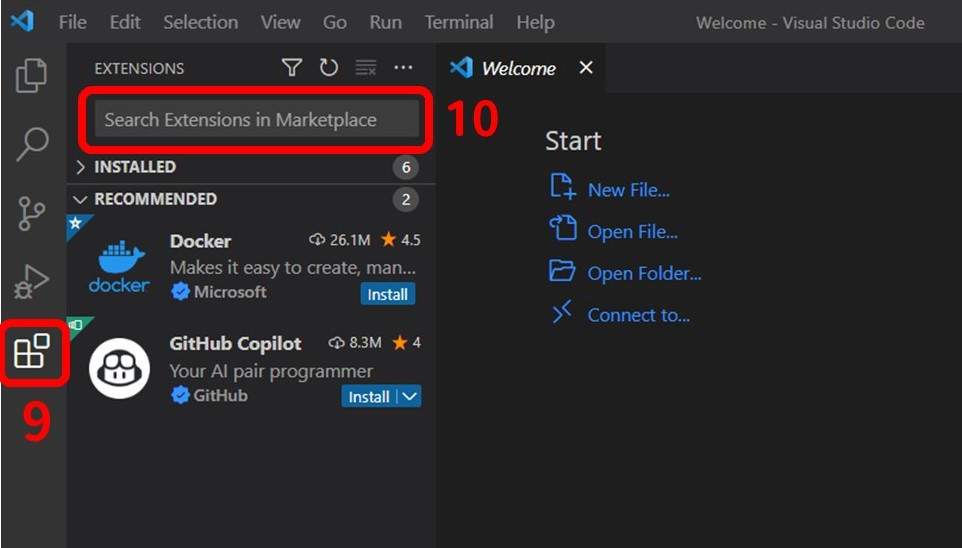Focus the Search Extensions in Marketplace field
Screen dimensions: 962x548
tap(256, 119)
